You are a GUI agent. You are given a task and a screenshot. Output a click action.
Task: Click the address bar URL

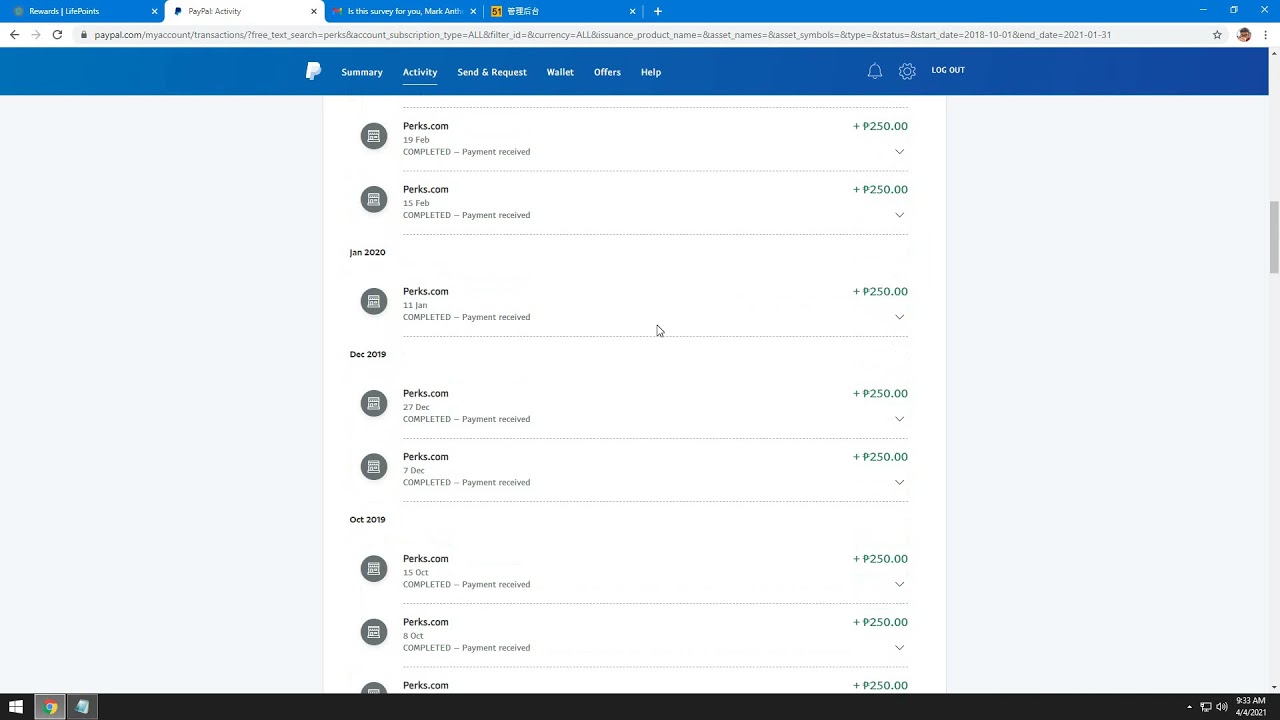click(602, 34)
